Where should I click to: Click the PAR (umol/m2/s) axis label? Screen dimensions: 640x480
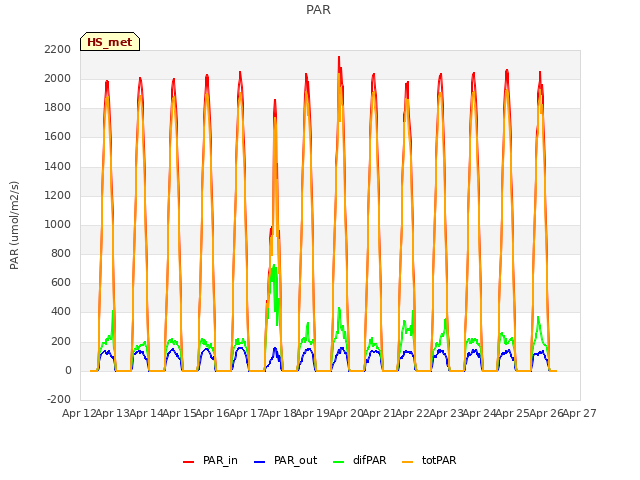(14, 225)
